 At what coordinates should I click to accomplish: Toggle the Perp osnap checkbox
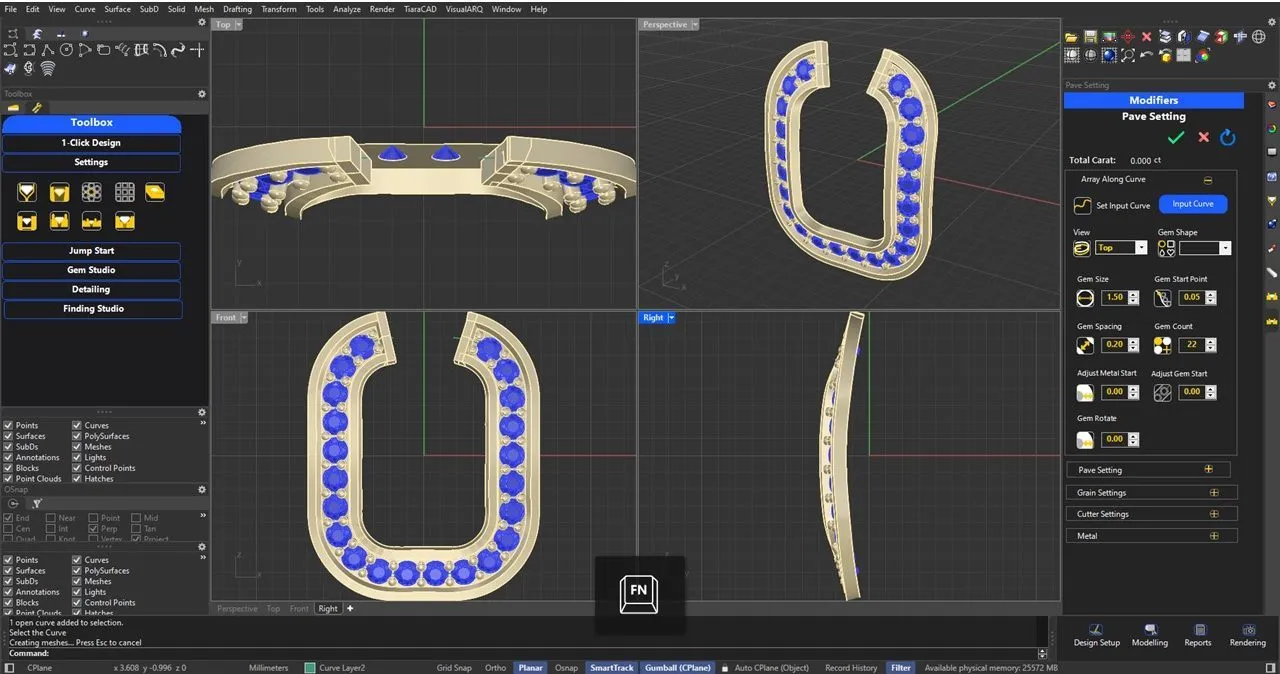(93, 529)
